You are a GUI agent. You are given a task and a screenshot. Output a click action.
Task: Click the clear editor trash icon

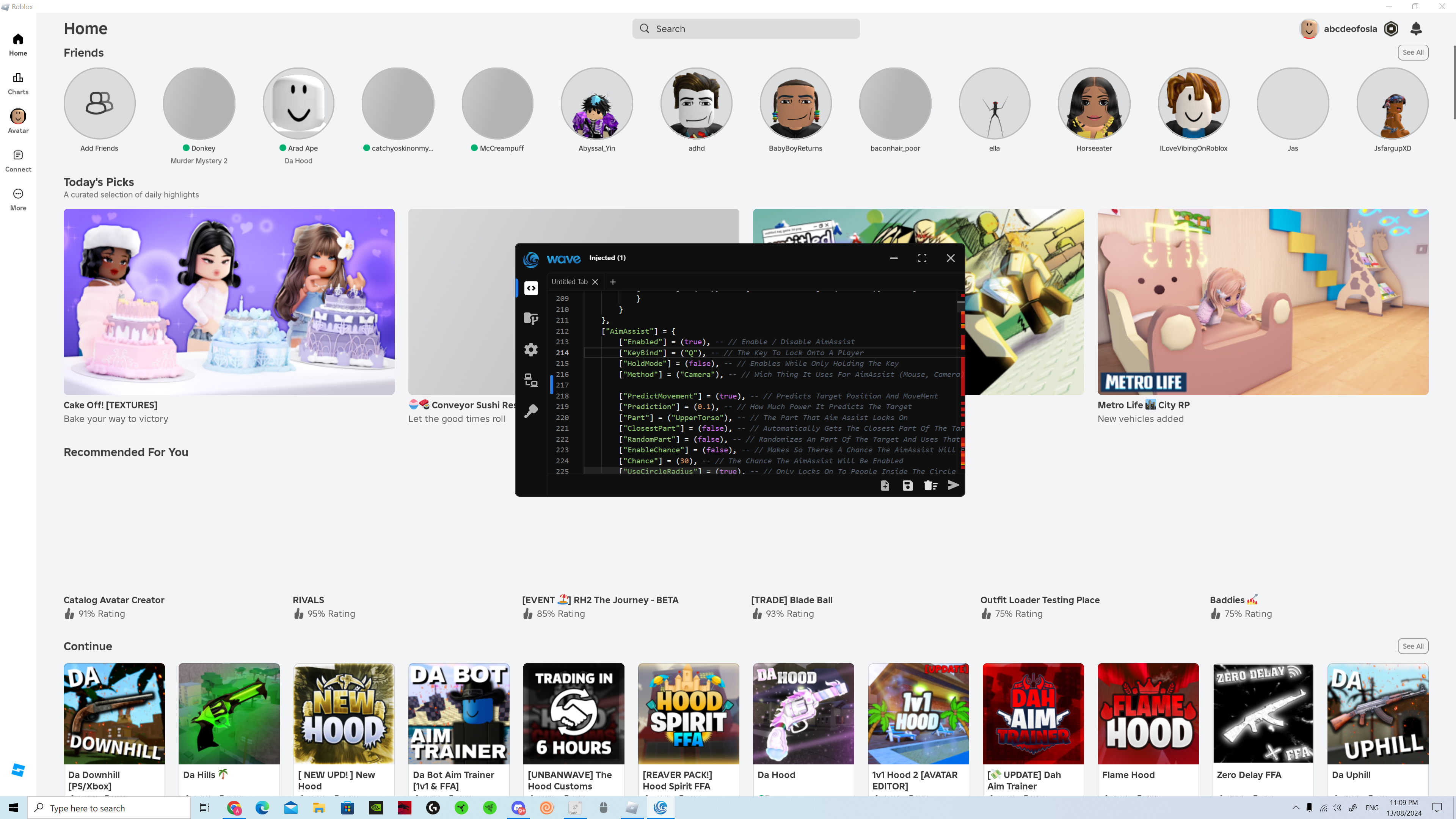tap(930, 485)
